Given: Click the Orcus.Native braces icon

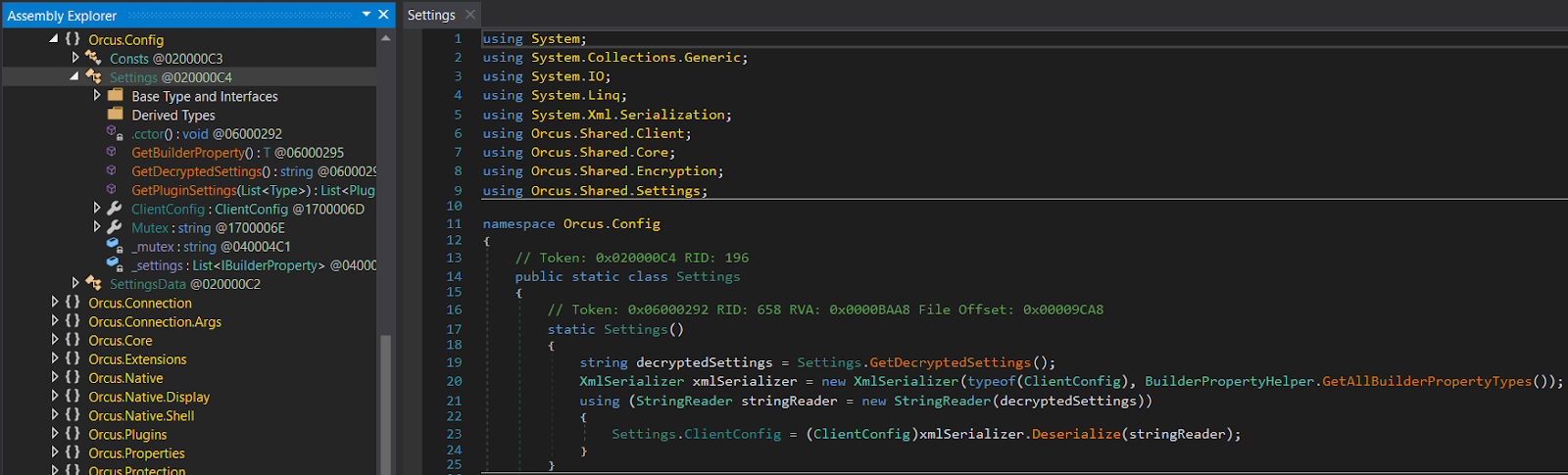Looking at the screenshot, I should tap(73, 377).
